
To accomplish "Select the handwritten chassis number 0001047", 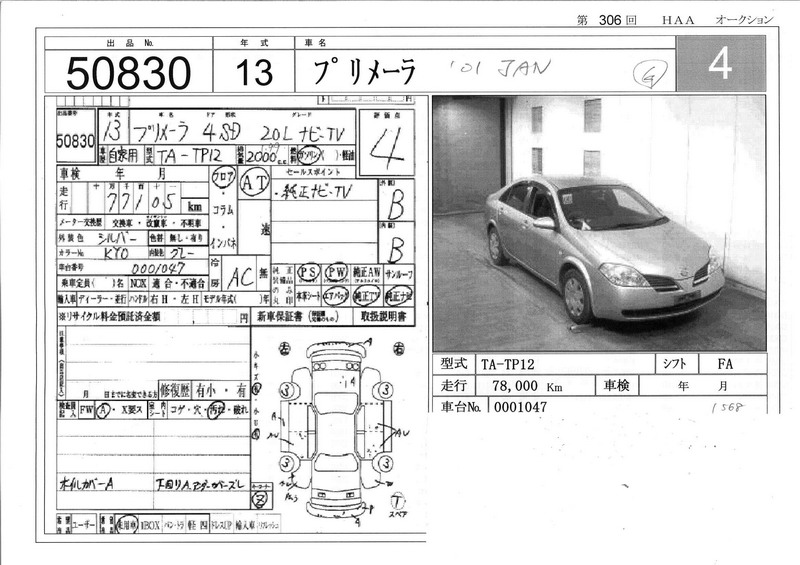I will (158, 268).
